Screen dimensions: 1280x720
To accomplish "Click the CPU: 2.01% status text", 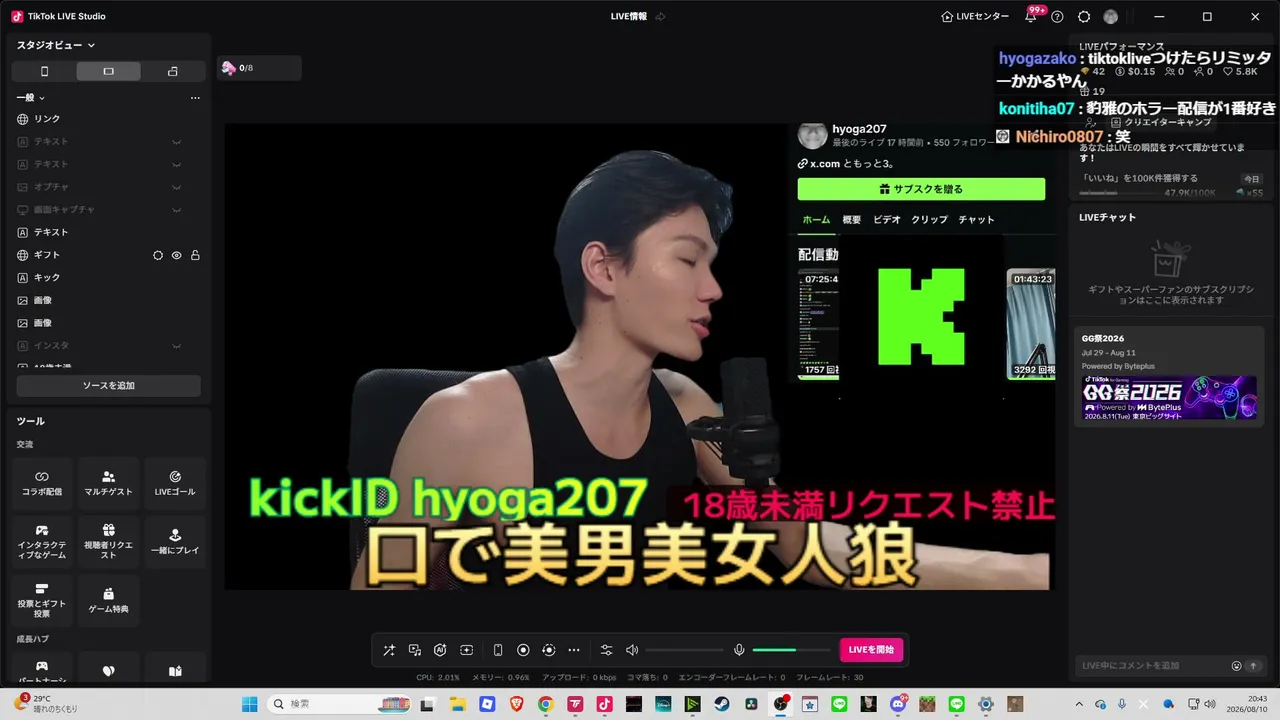I will pos(438,677).
